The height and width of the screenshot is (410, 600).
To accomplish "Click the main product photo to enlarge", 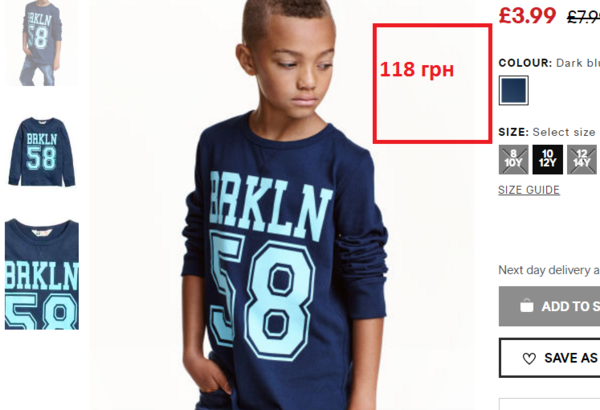I will pyautogui.click(x=282, y=205).
